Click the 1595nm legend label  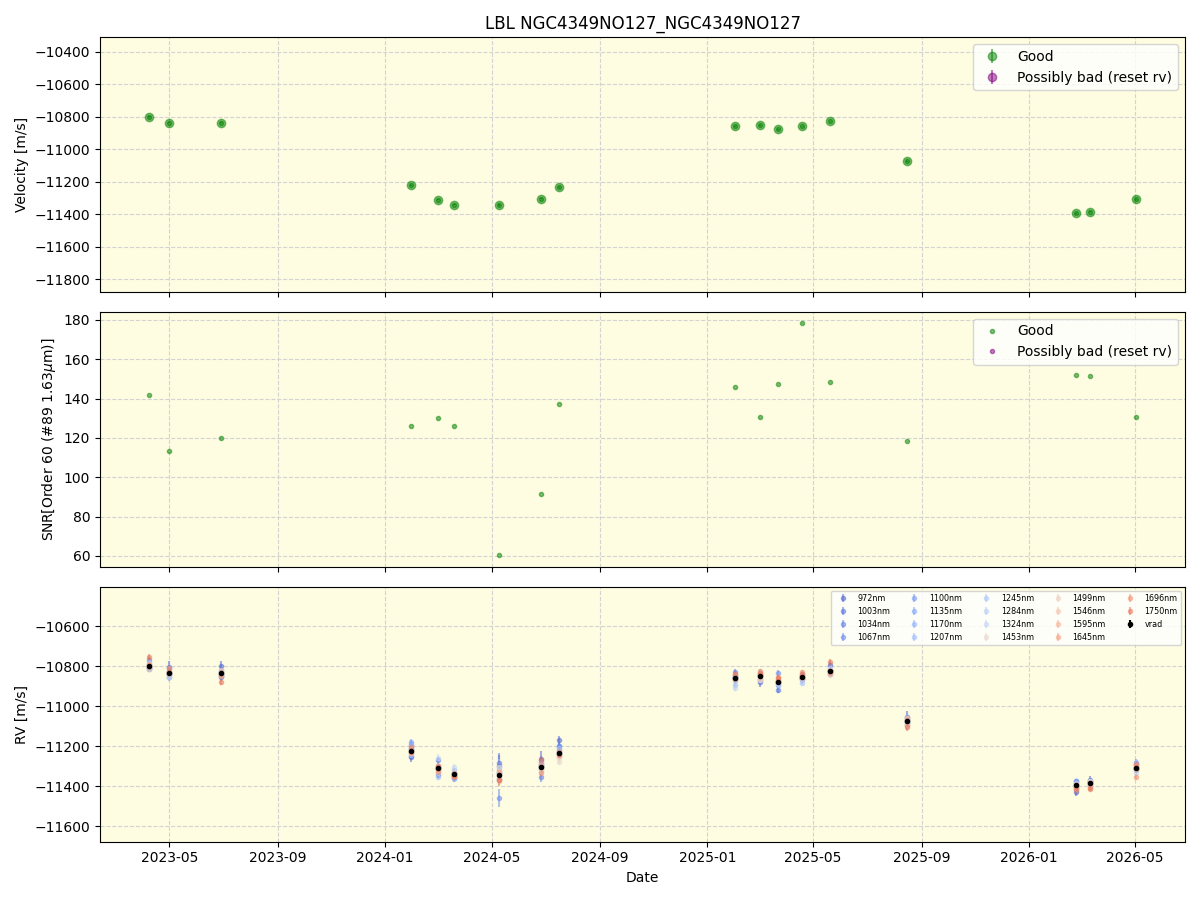[1089, 624]
